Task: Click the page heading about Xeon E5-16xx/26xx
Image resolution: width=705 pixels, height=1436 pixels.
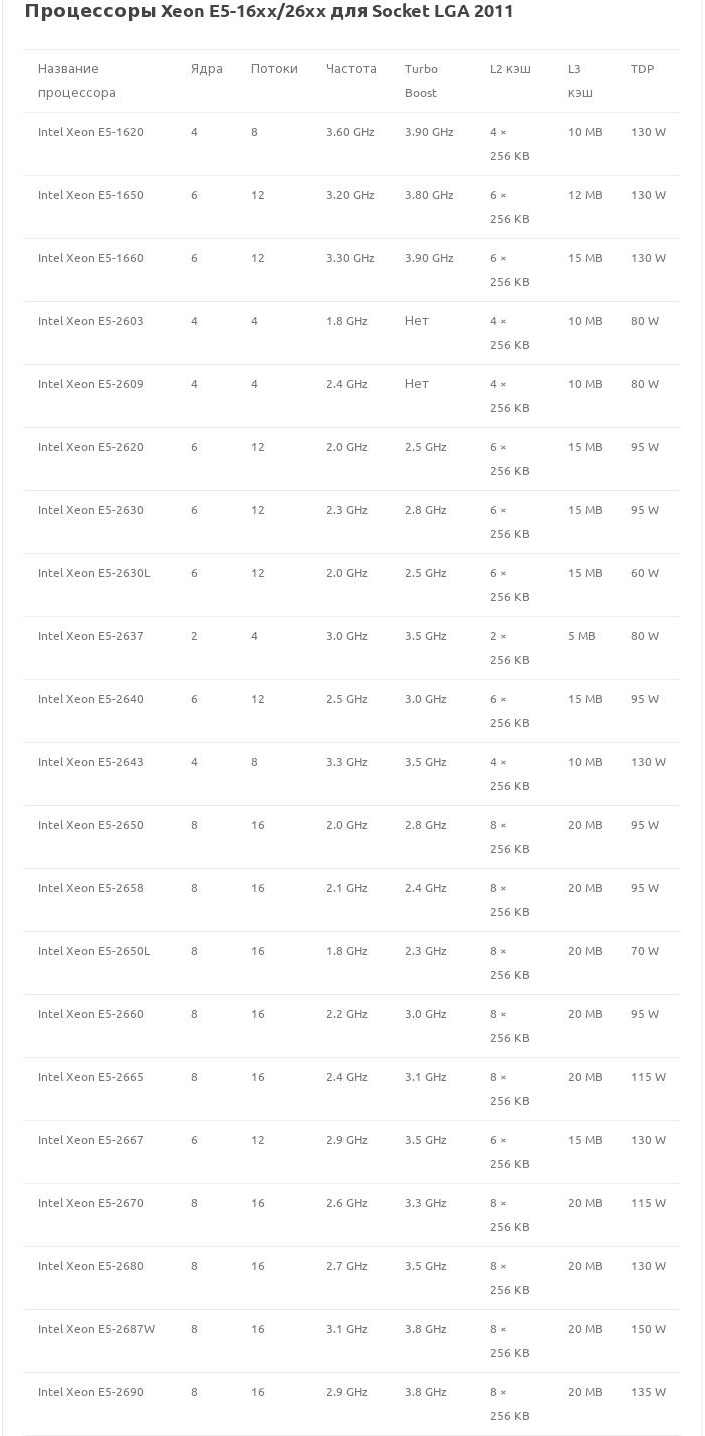Action: point(269,12)
